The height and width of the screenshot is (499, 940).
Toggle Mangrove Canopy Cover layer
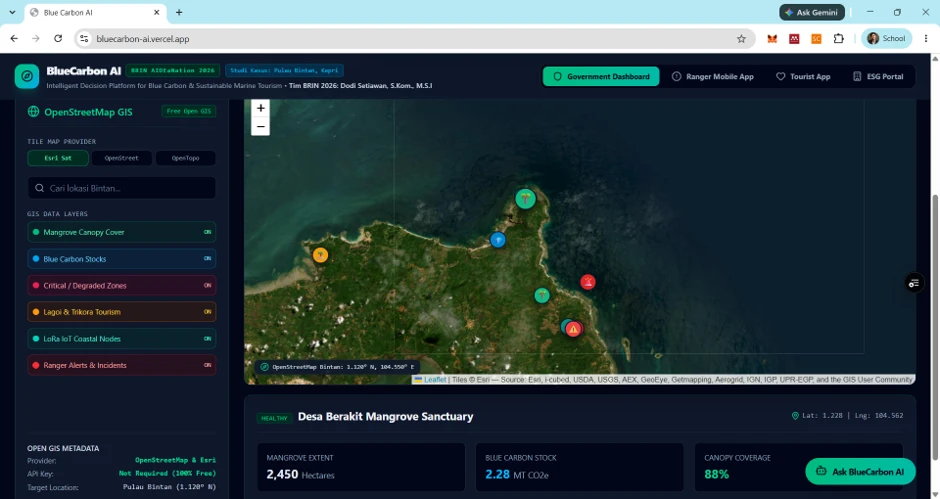122,232
